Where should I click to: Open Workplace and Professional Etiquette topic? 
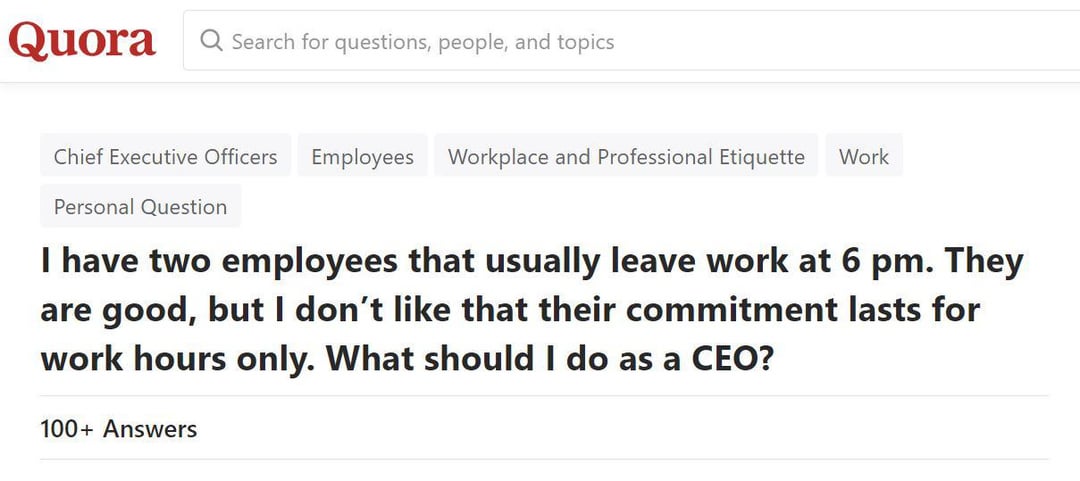626,157
